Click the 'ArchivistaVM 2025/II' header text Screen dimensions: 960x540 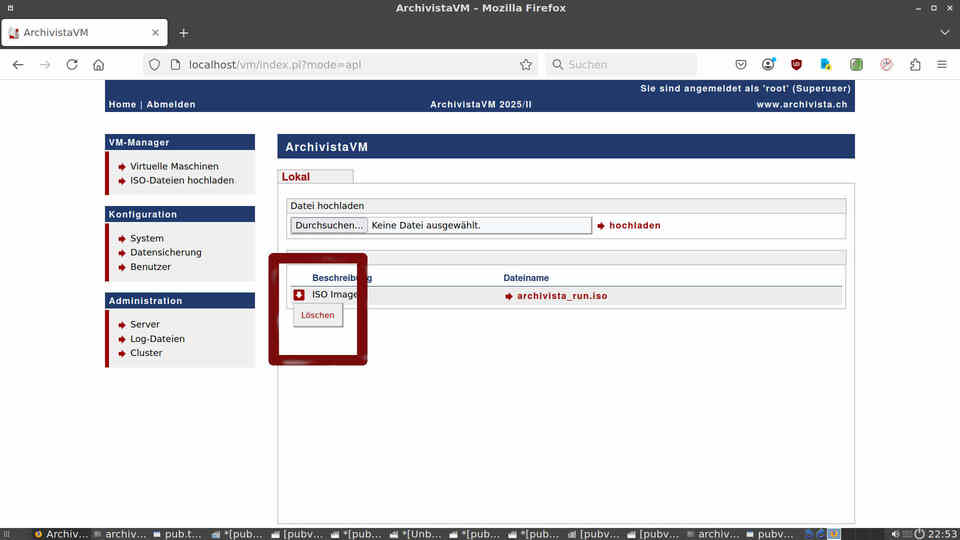pyautogui.click(x=481, y=105)
